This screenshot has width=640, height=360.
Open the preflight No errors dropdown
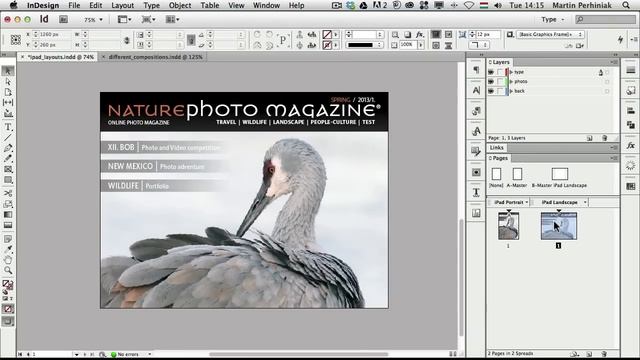click(x=149, y=354)
